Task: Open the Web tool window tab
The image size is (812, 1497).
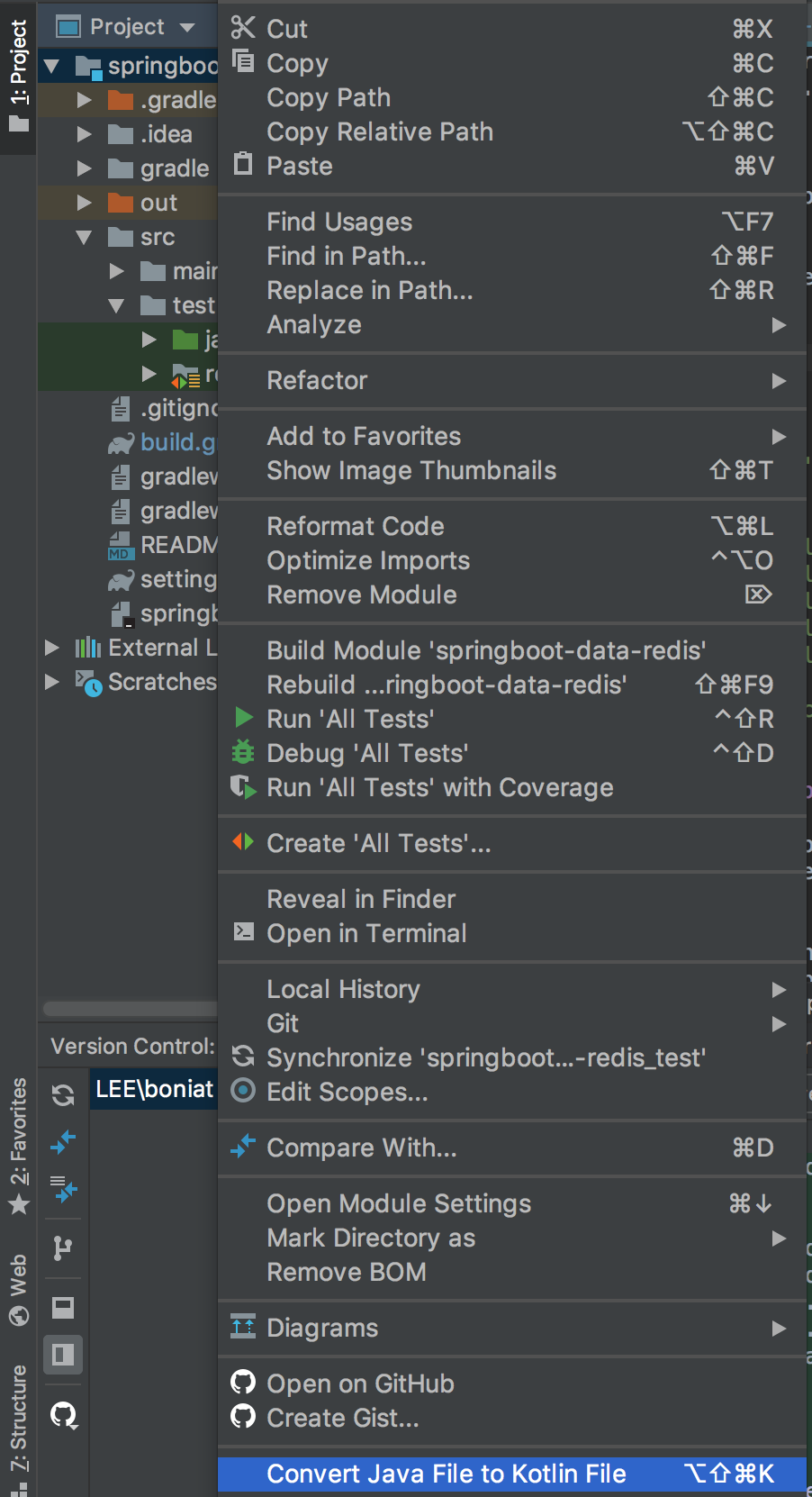Action: (18, 1290)
